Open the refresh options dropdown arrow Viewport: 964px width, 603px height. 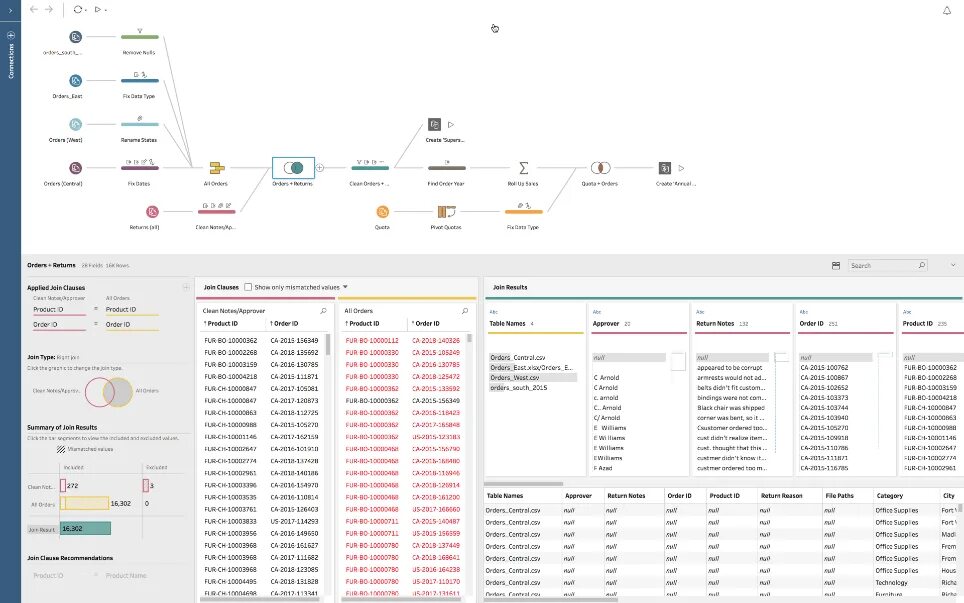click(x=85, y=10)
